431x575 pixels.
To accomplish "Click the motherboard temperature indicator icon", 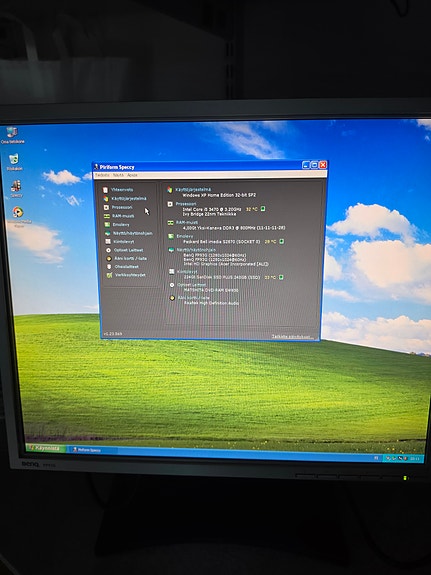I will [282, 241].
